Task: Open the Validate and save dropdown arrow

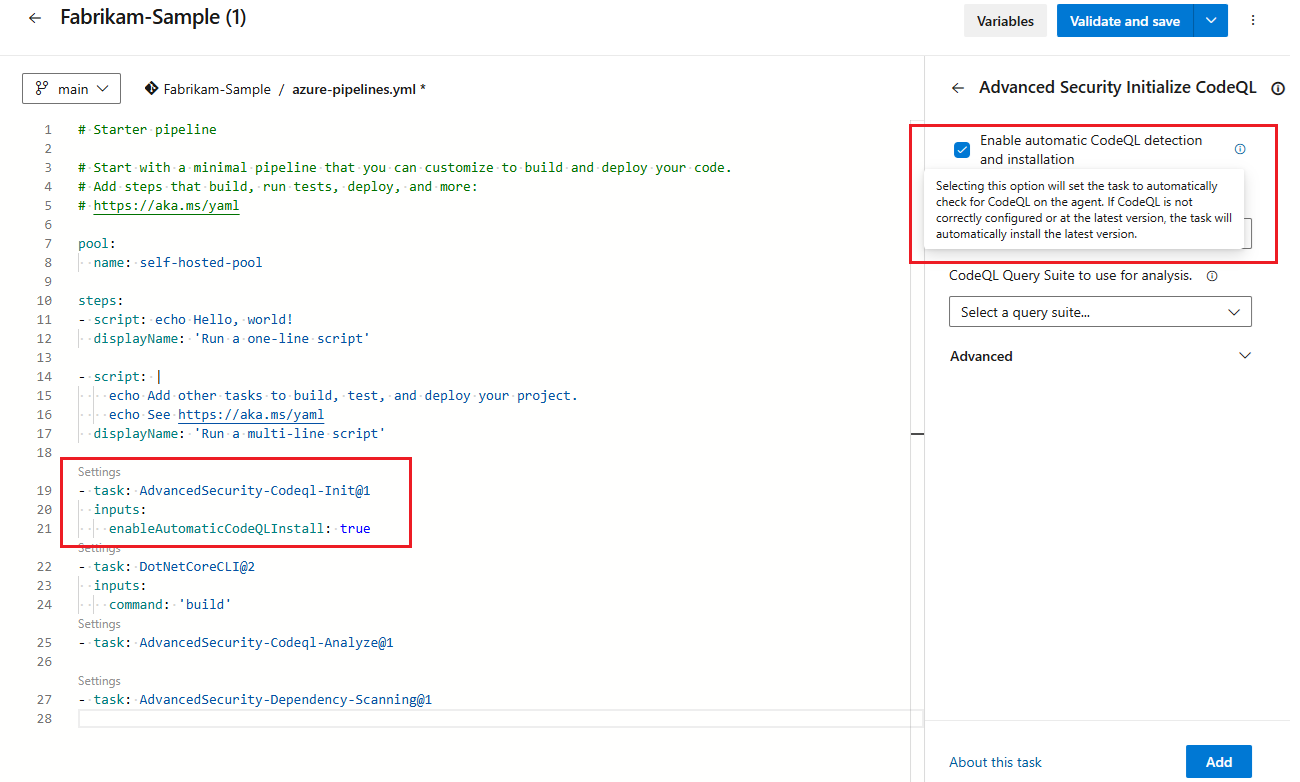Action: click(x=1211, y=21)
